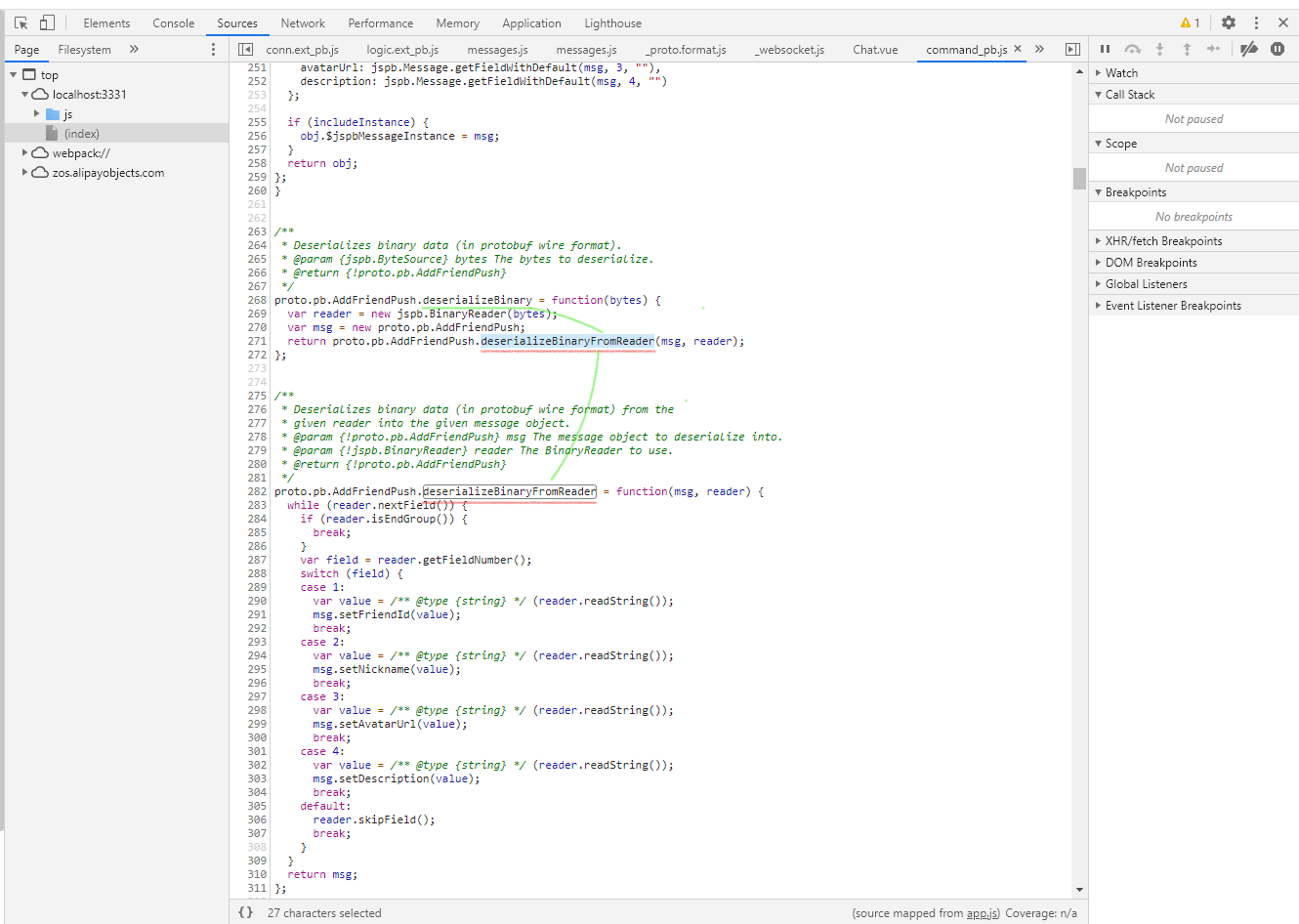Close the command_pb.js tab
The image size is (1299, 924).
click(1018, 49)
